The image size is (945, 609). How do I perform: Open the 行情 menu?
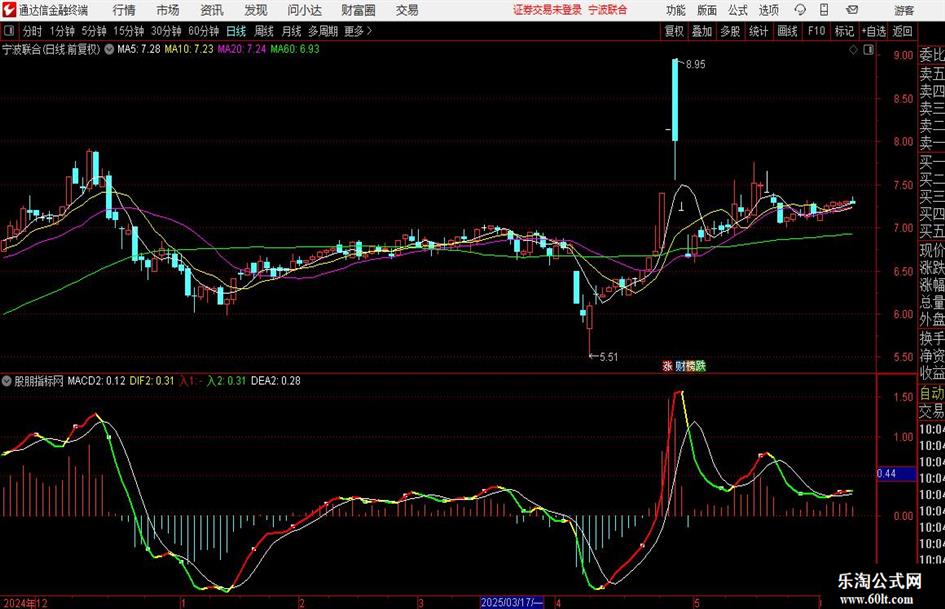point(124,10)
